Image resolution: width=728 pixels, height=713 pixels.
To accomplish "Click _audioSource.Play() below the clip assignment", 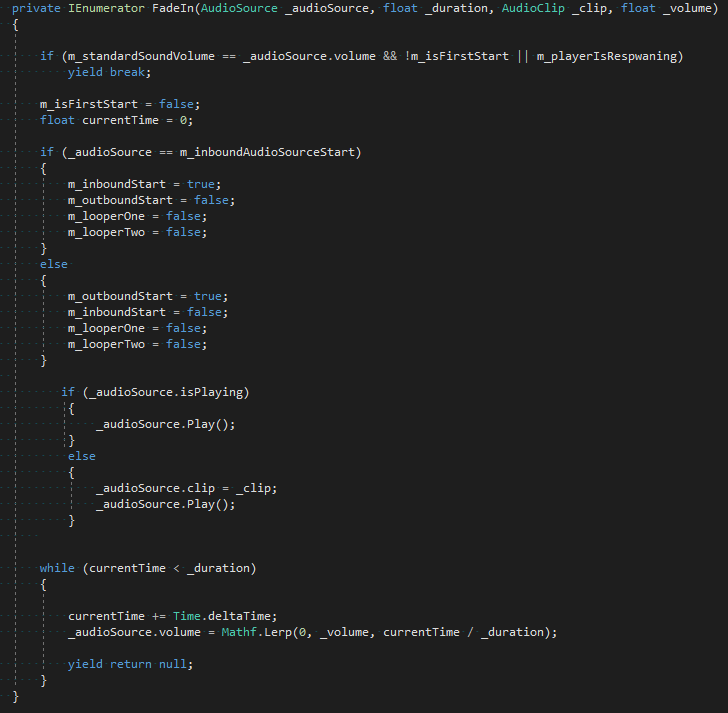I will click(165, 505).
